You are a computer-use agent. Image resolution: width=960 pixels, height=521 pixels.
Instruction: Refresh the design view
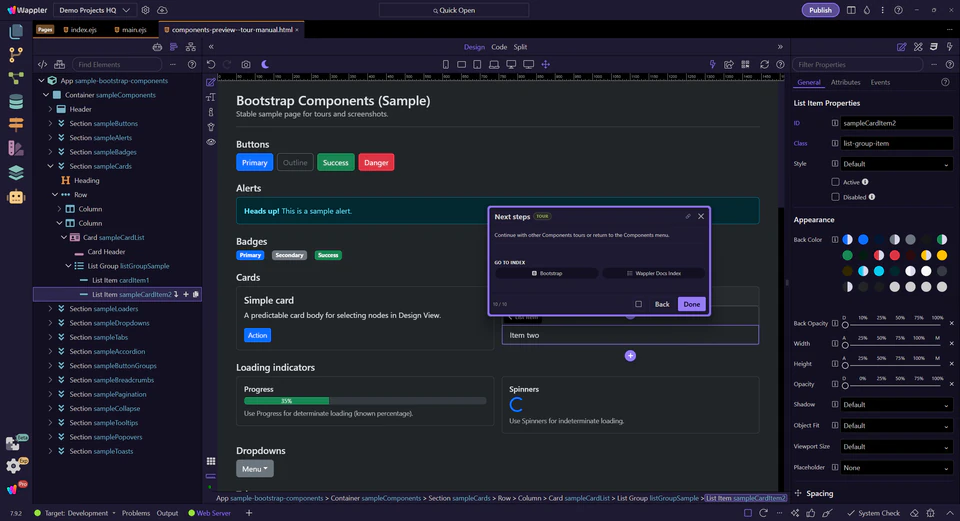(x=764, y=64)
